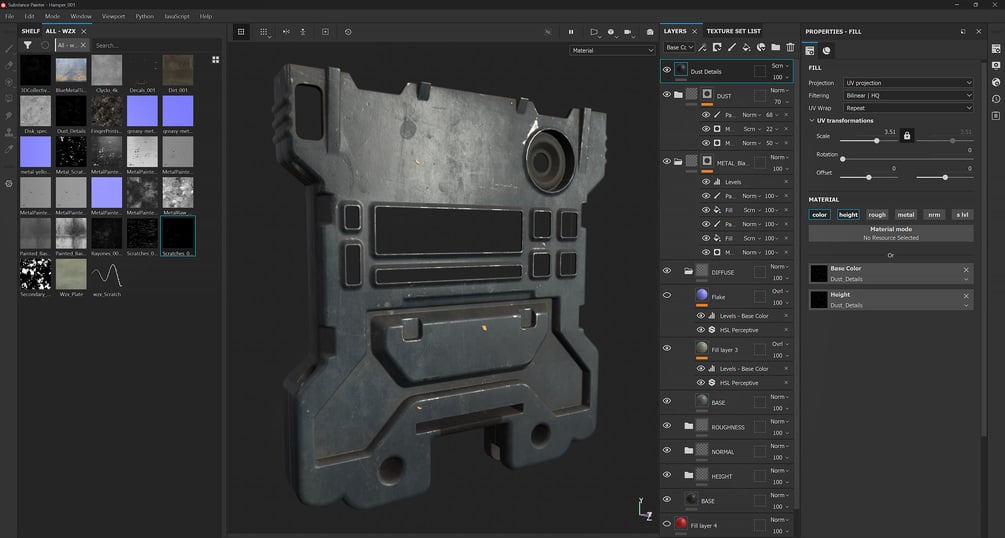Hide the DUST folder layer
This screenshot has width=1005, height=538.
pos(667,95)
